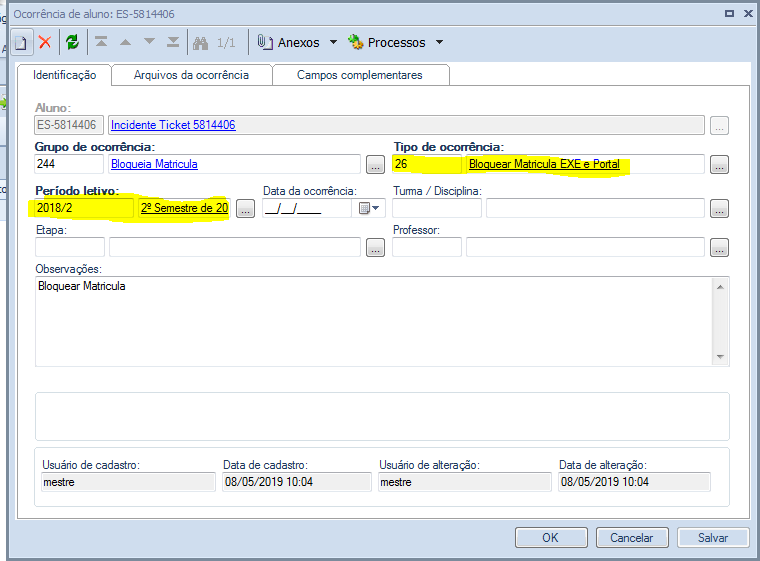Switch to the Identificação tab
760x561 pixels.
(x=64, y=75)
